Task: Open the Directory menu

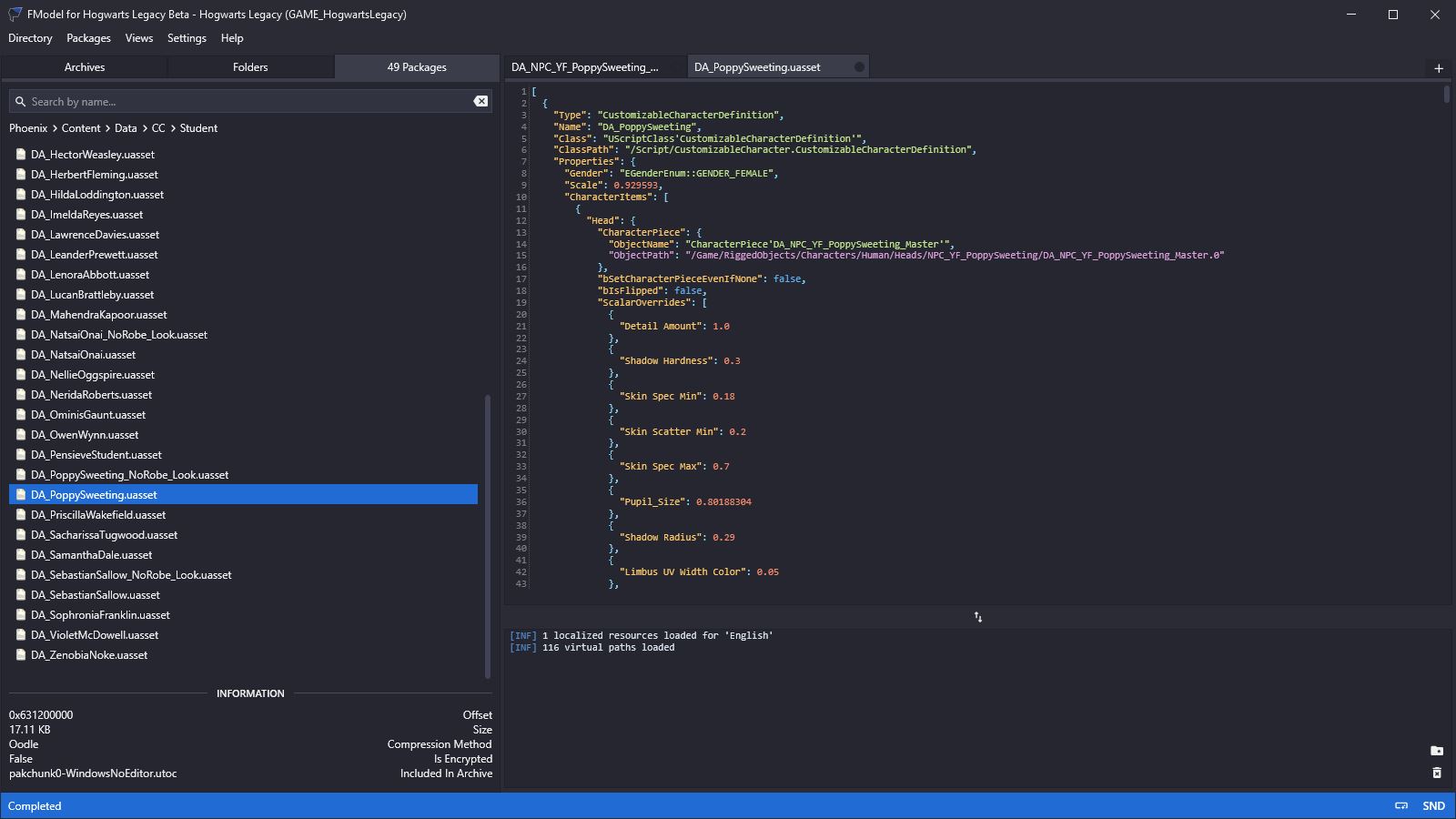Action: tap(30, 38)
